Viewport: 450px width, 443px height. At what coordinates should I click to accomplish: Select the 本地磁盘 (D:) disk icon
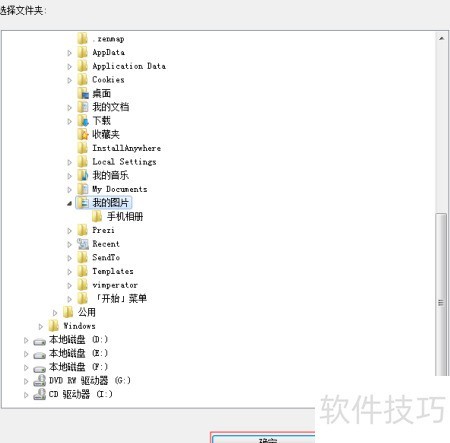click(39, 342)
